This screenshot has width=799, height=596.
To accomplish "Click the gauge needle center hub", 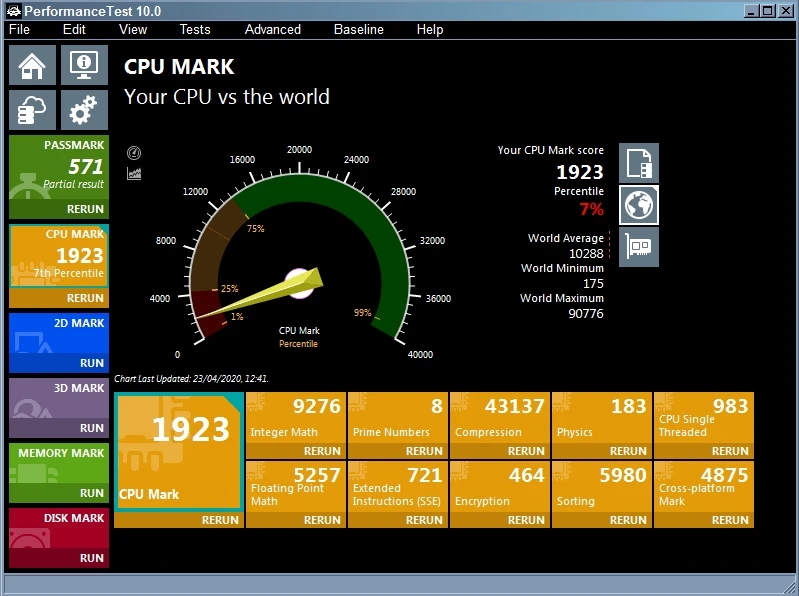I will (x=300, y=283).
